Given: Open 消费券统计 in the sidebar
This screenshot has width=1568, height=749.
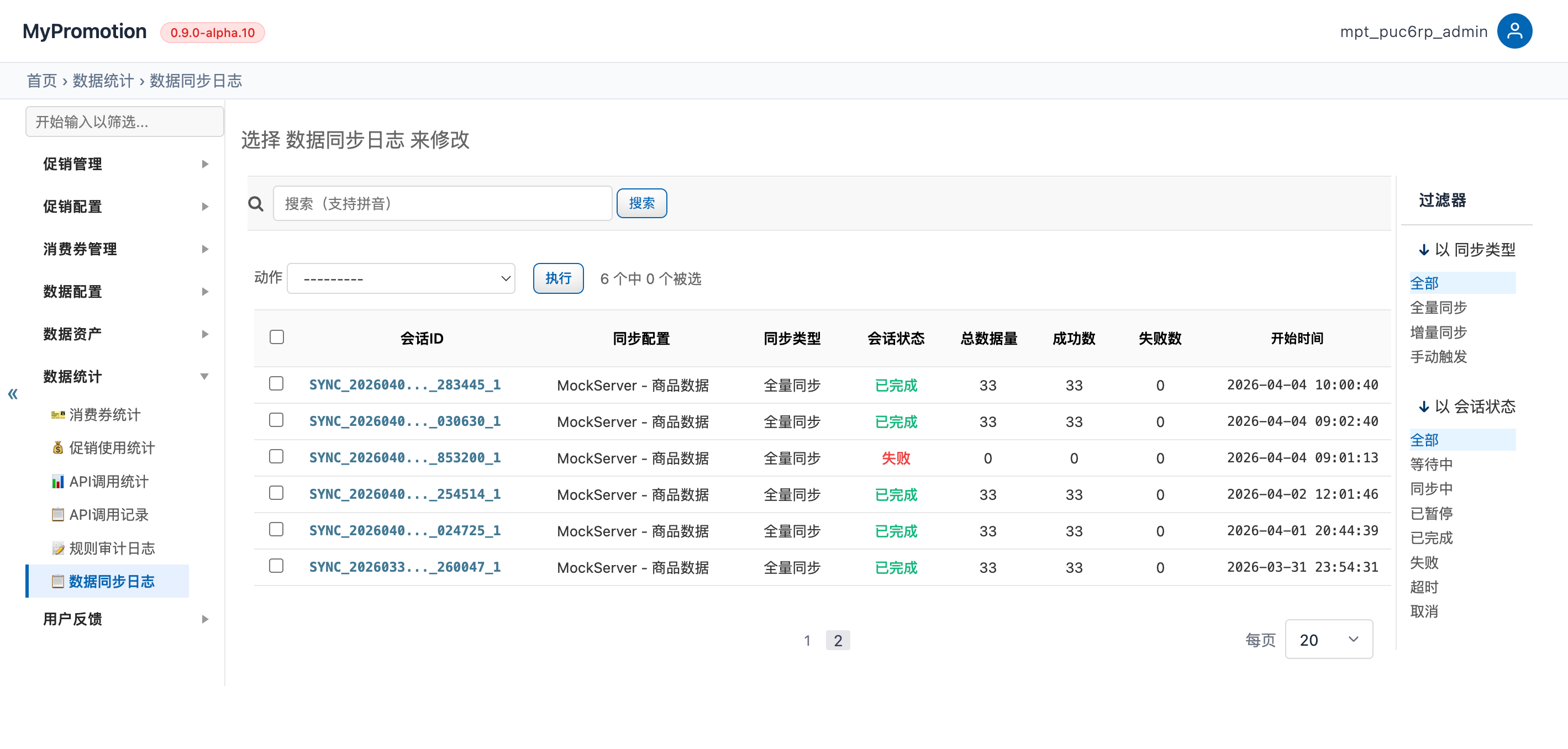Looking at the screenshot, I should (x=104, y=415).
